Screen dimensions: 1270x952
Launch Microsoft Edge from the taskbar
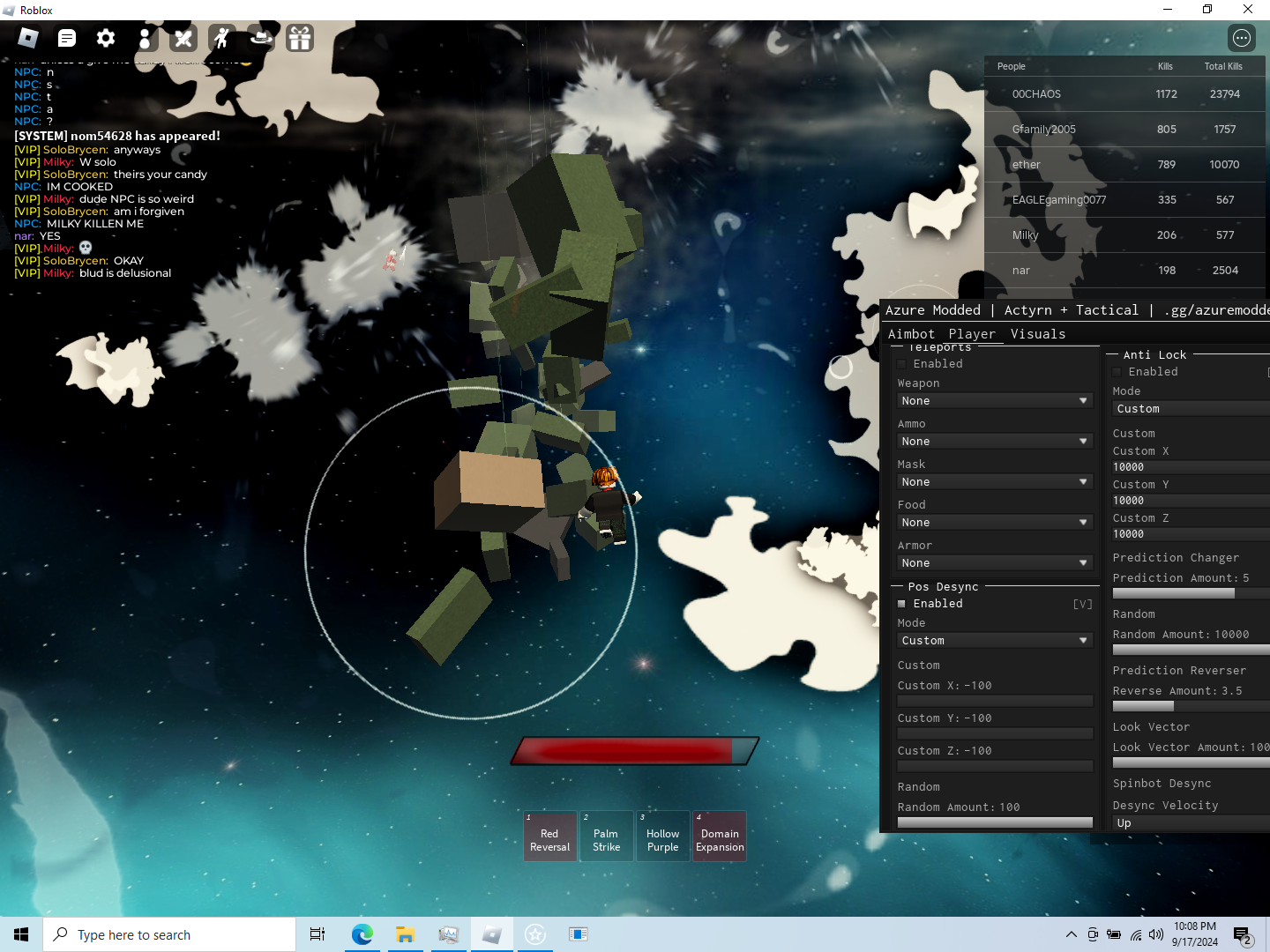coord(362,934)
